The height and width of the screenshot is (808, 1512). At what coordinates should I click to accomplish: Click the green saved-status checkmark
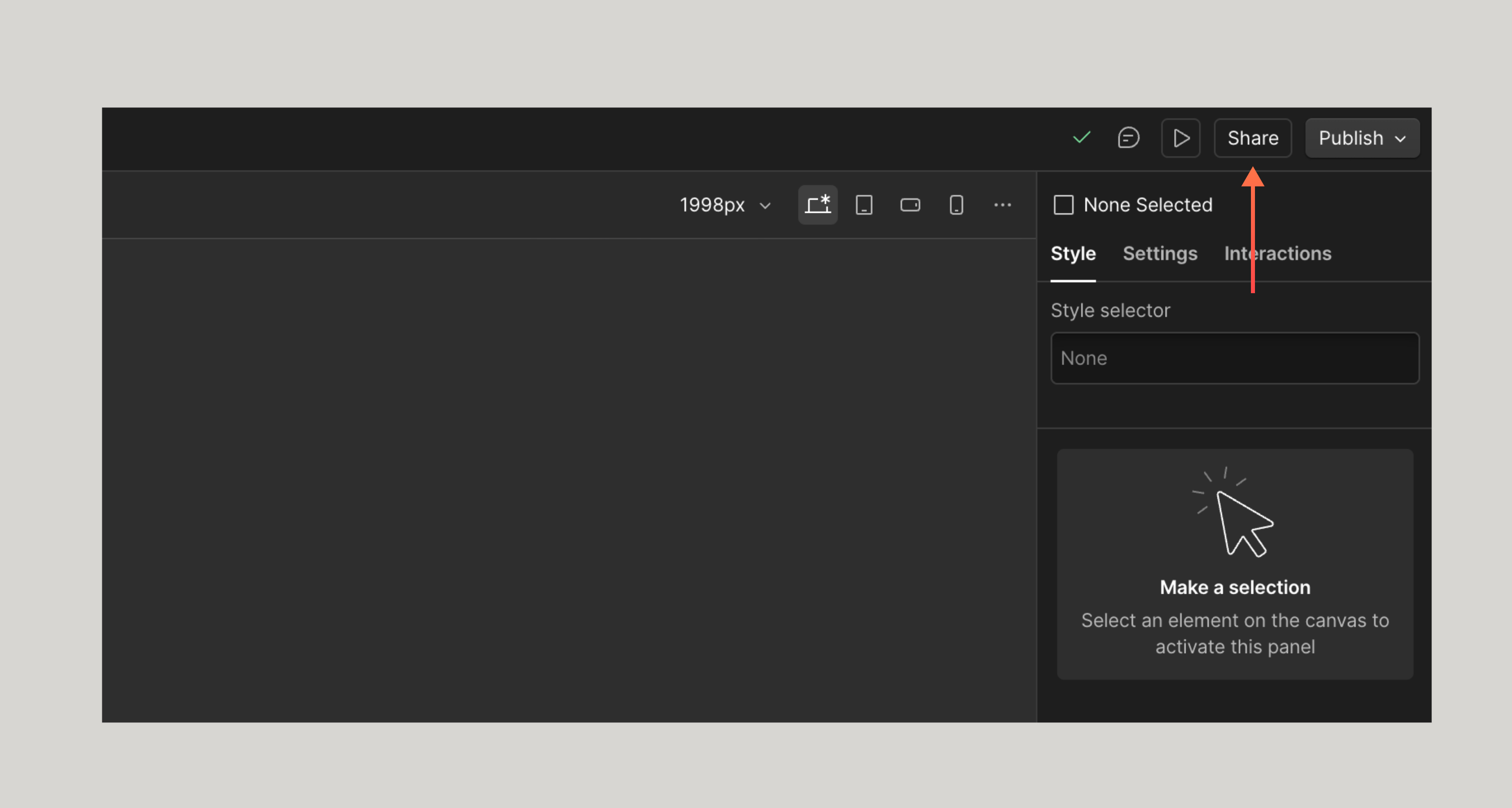[1081, 138]
